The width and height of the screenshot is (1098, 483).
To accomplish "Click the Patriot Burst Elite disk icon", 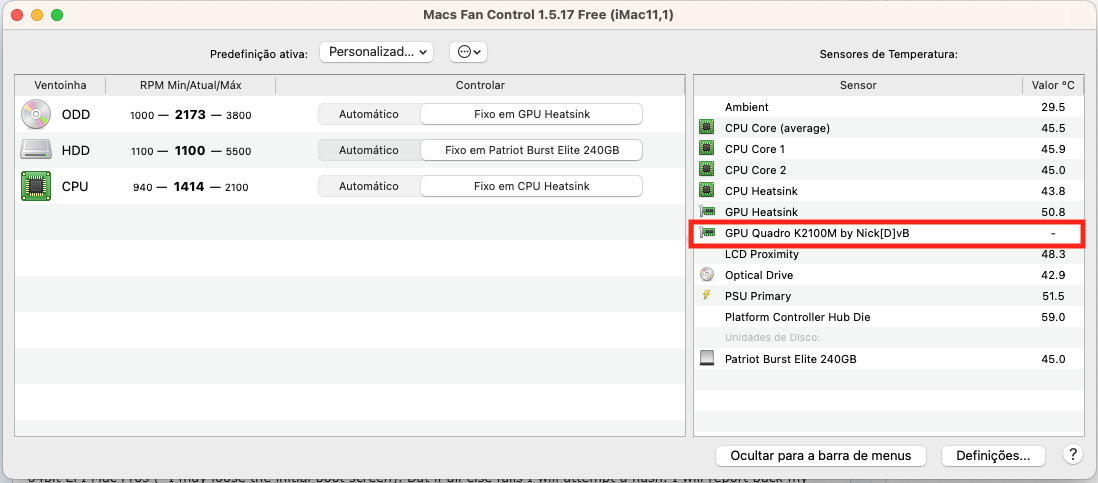I will tap(707, 359).
